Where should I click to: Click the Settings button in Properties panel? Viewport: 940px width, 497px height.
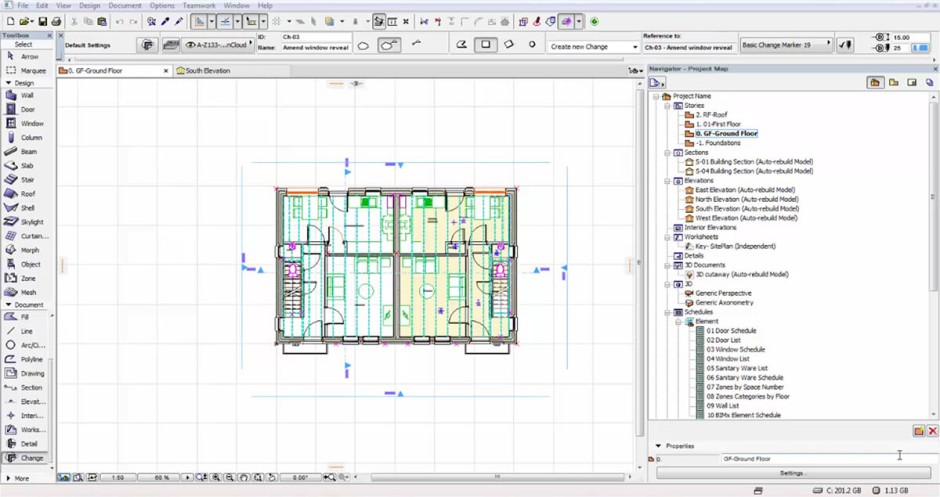(x=791, y=473)
